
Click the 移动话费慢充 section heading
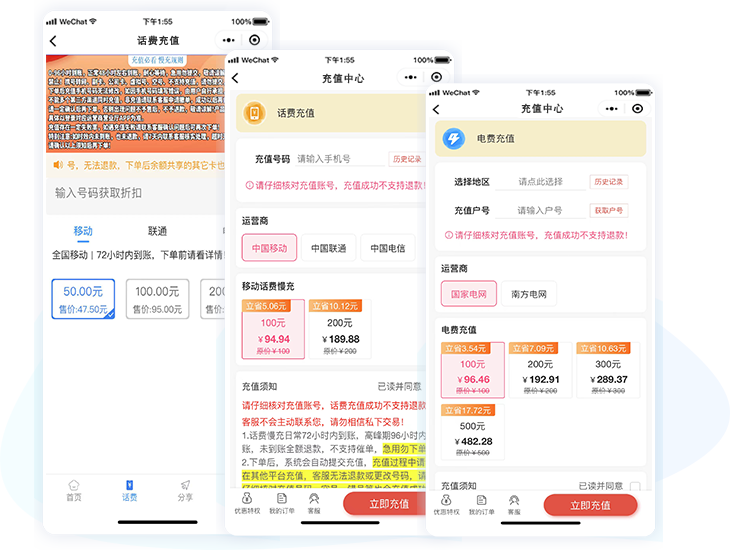click(x=268, y=286)
